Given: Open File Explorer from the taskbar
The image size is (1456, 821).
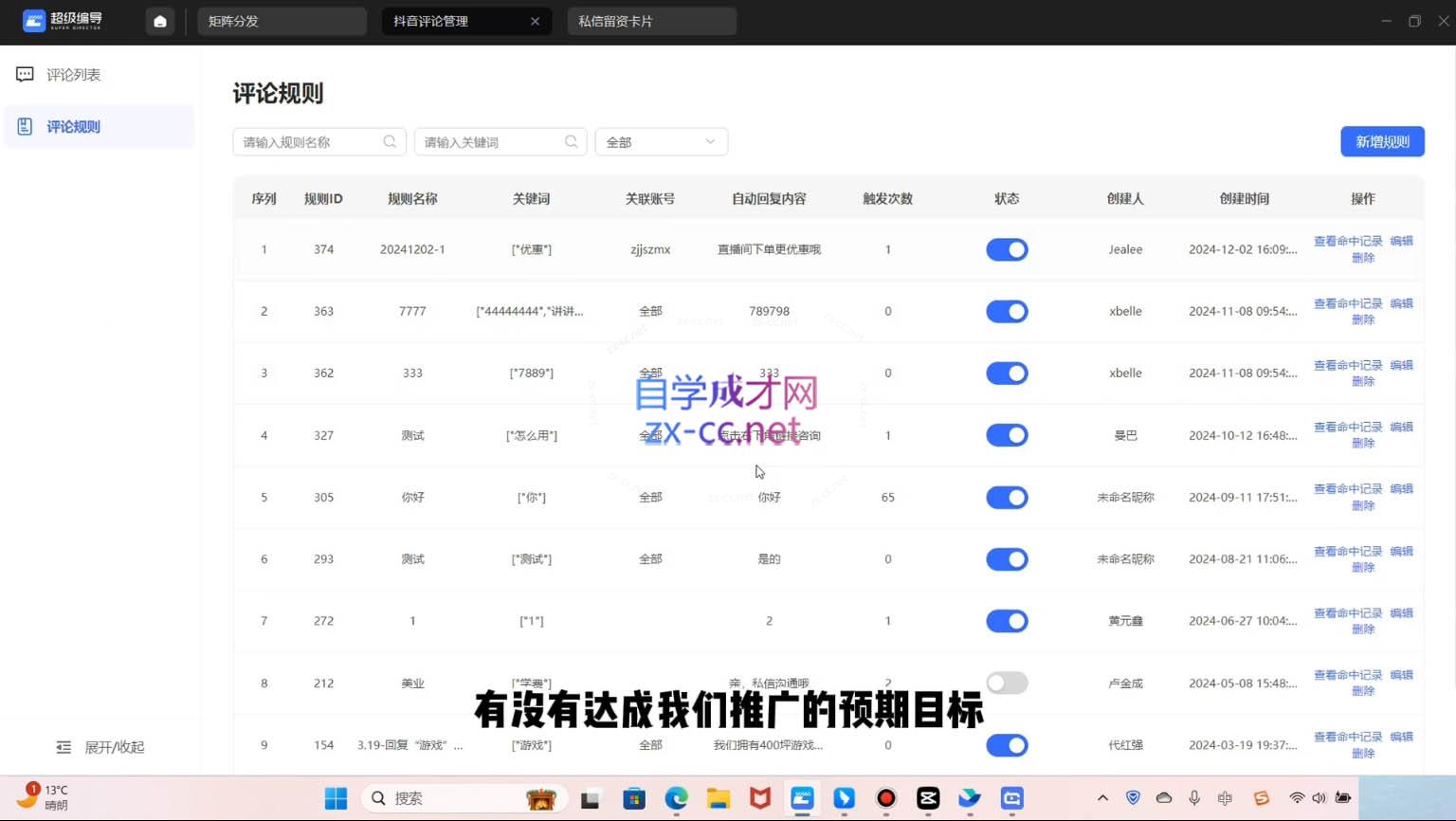Looking at the screenshot, I should pyautogui.click(x=718, y=798).
